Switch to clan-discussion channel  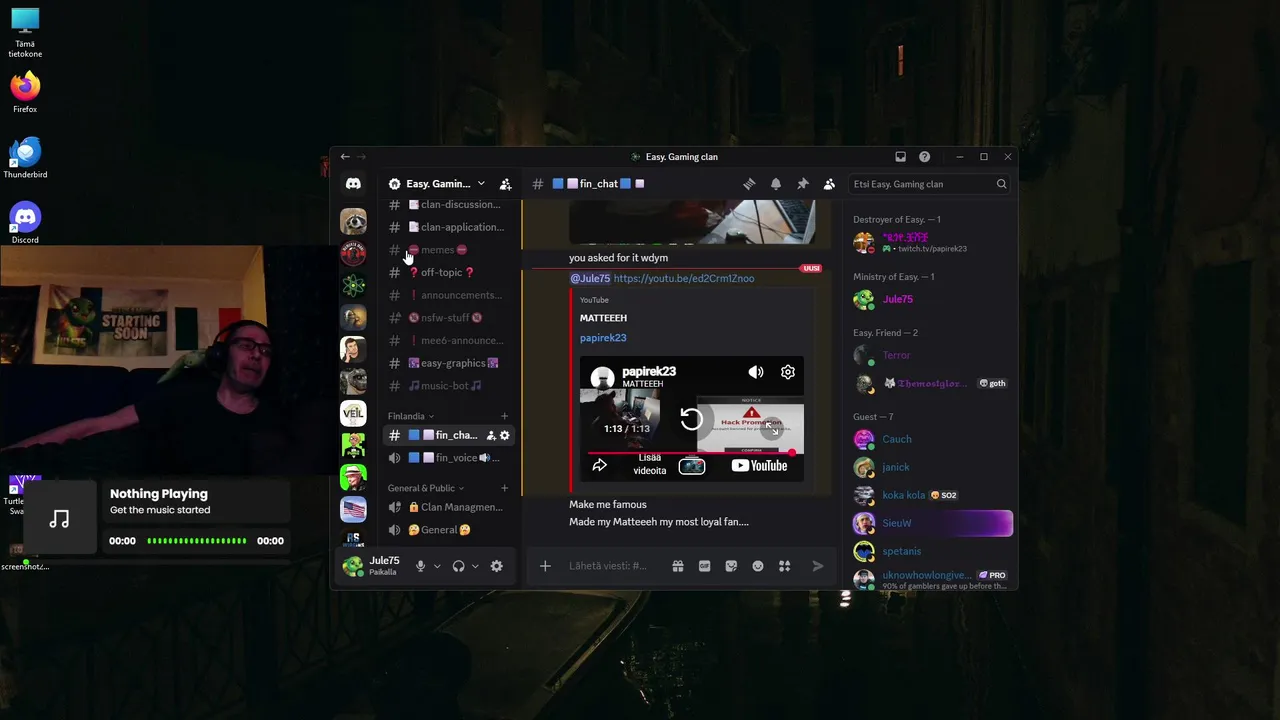[x=448, y=204]
